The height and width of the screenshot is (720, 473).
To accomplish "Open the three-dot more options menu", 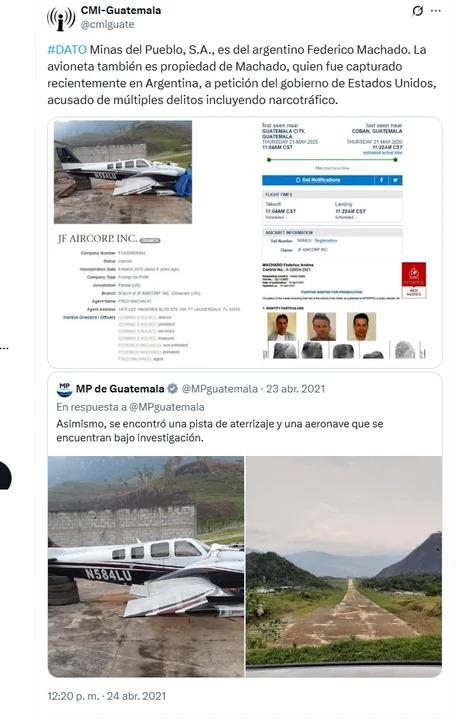I will [436, 11].
